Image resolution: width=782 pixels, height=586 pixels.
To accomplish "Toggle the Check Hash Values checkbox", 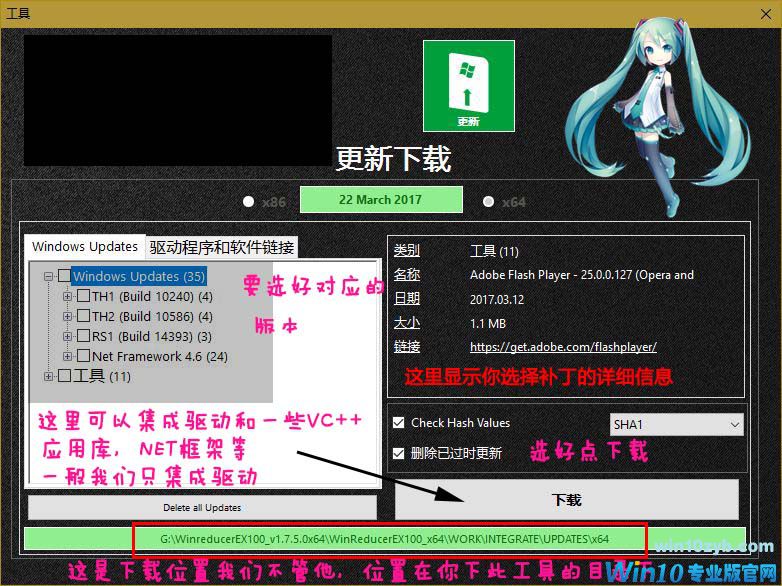I will pos(400,423).
